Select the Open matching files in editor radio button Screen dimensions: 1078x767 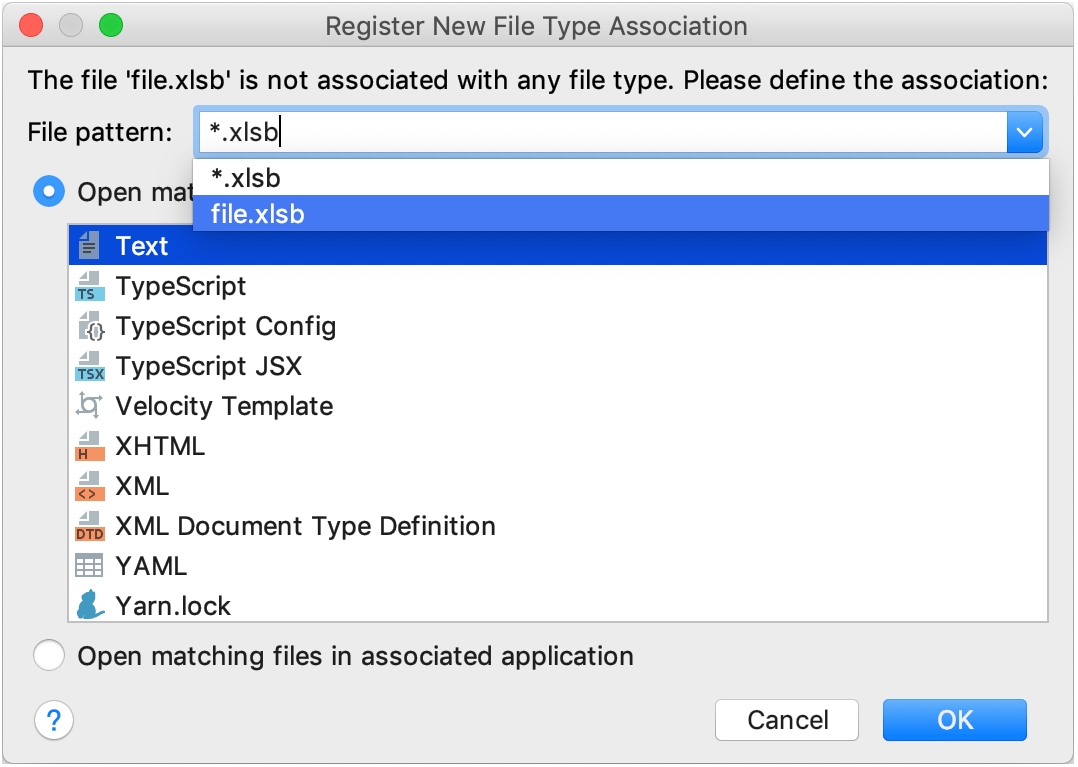[49, 191]
